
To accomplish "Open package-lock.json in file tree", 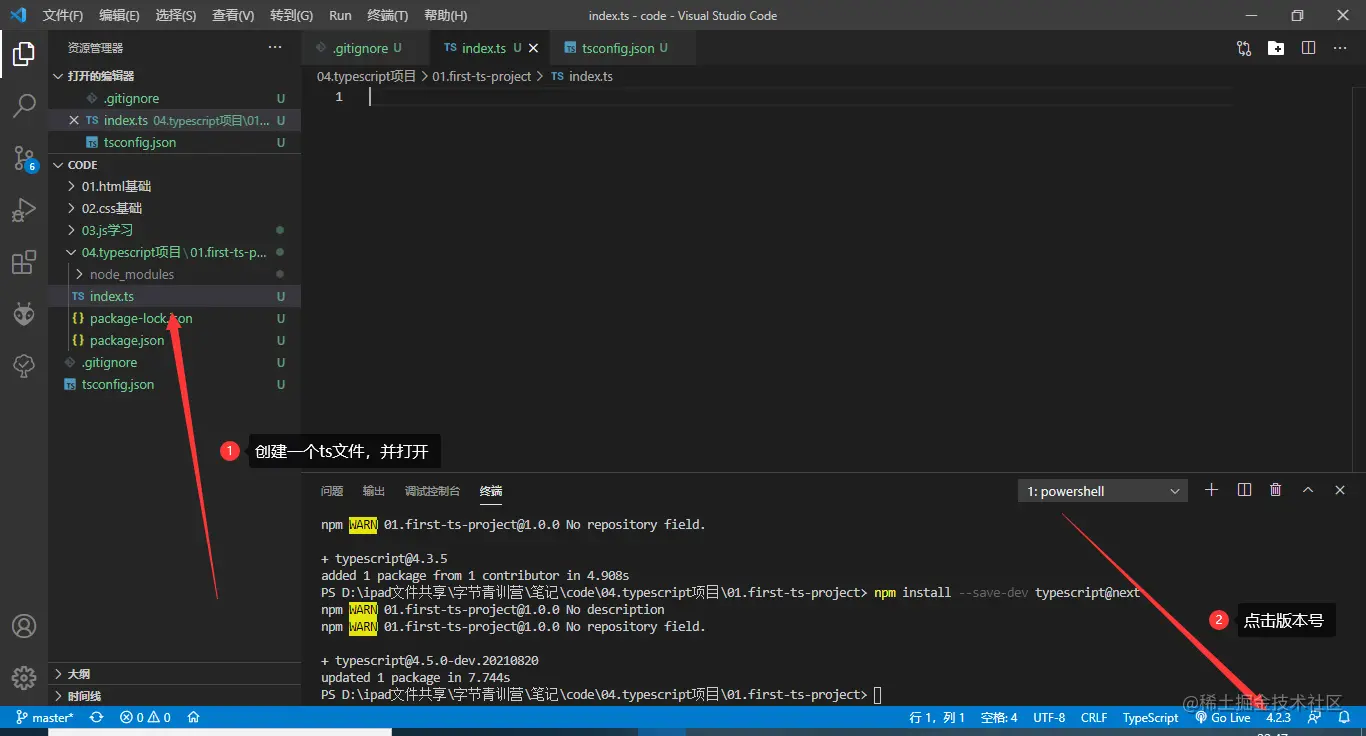I will click(175, 318).
